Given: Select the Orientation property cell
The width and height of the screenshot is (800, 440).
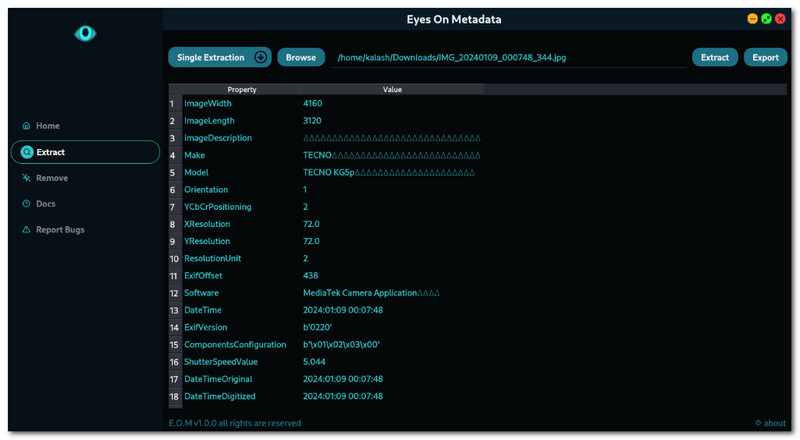Looking at the screenshot, I should click(x=241, y=190).
